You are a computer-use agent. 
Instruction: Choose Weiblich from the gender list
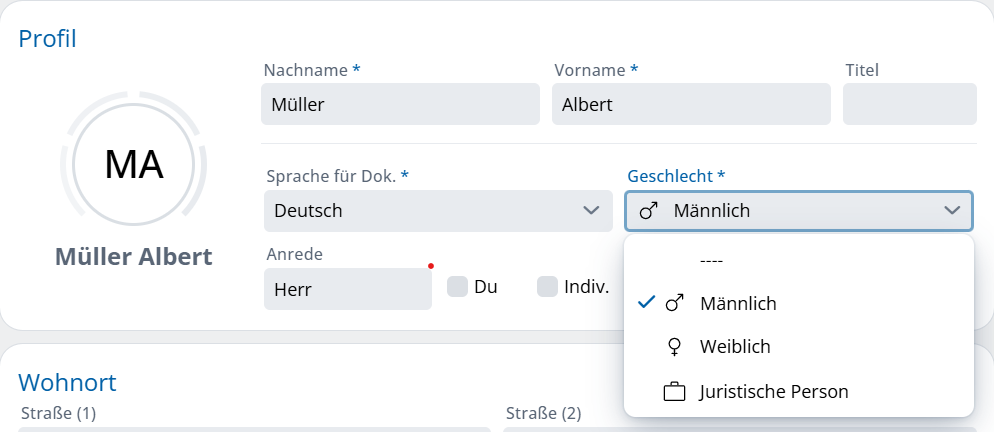tap(735, 347)
